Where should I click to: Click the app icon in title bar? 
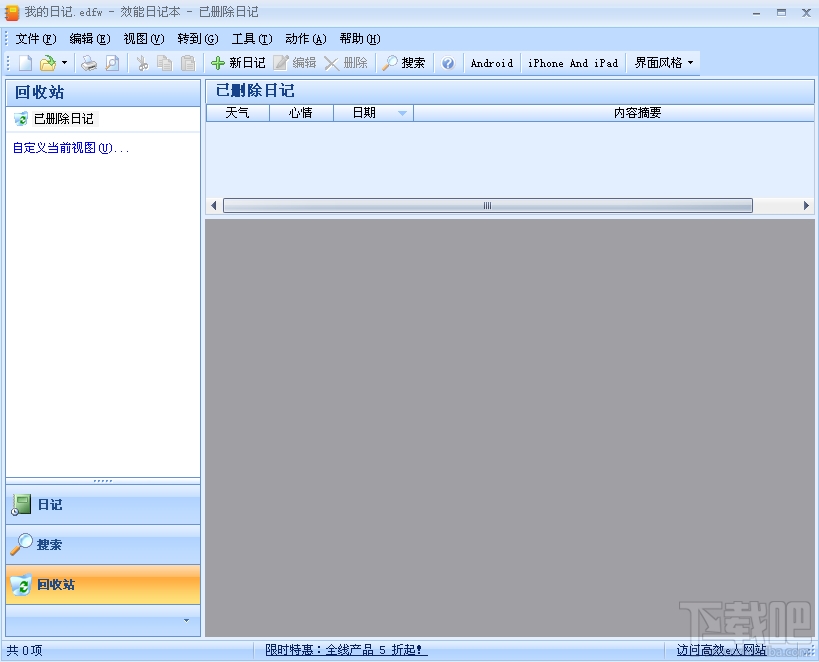point(11,13)
